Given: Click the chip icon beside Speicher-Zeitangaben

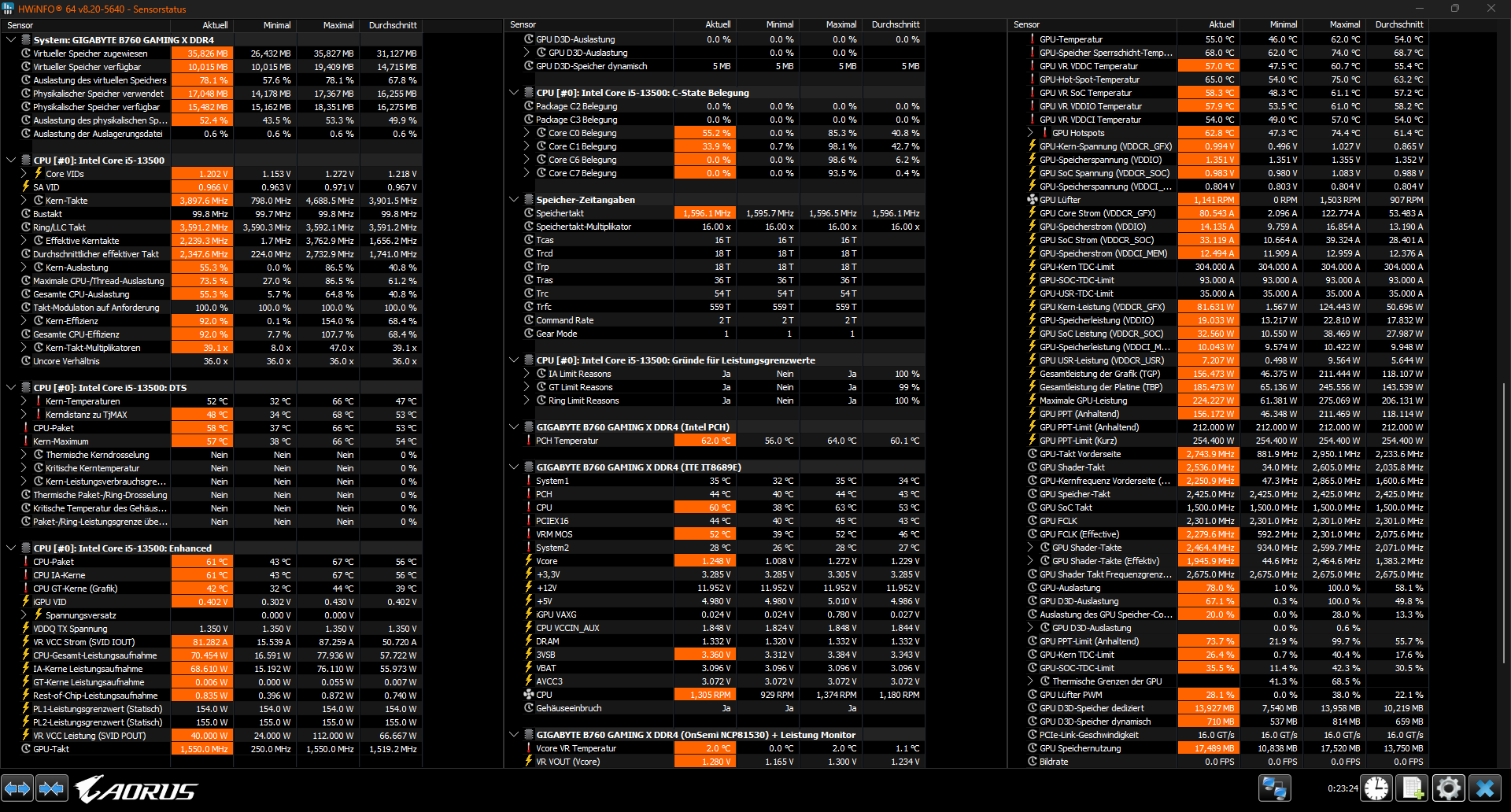Looking at the screenshot, I should [x=529, y=200].
